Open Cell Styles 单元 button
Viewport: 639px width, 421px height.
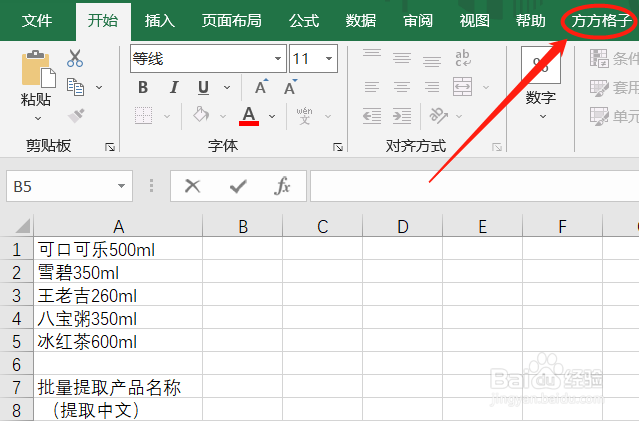point(614,116)
